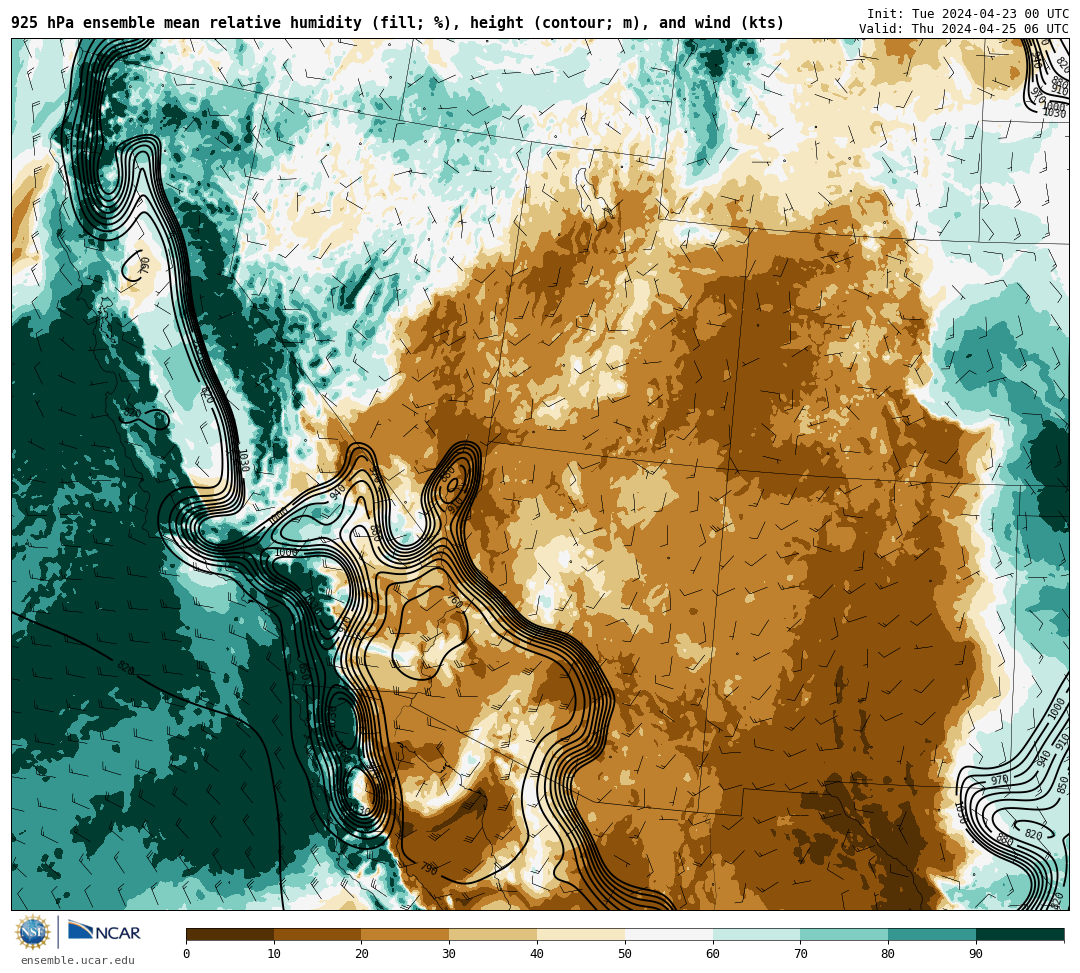Click the NSF logo icon
This screenshot has height=973, width=1080.
(x=33, y=932)
